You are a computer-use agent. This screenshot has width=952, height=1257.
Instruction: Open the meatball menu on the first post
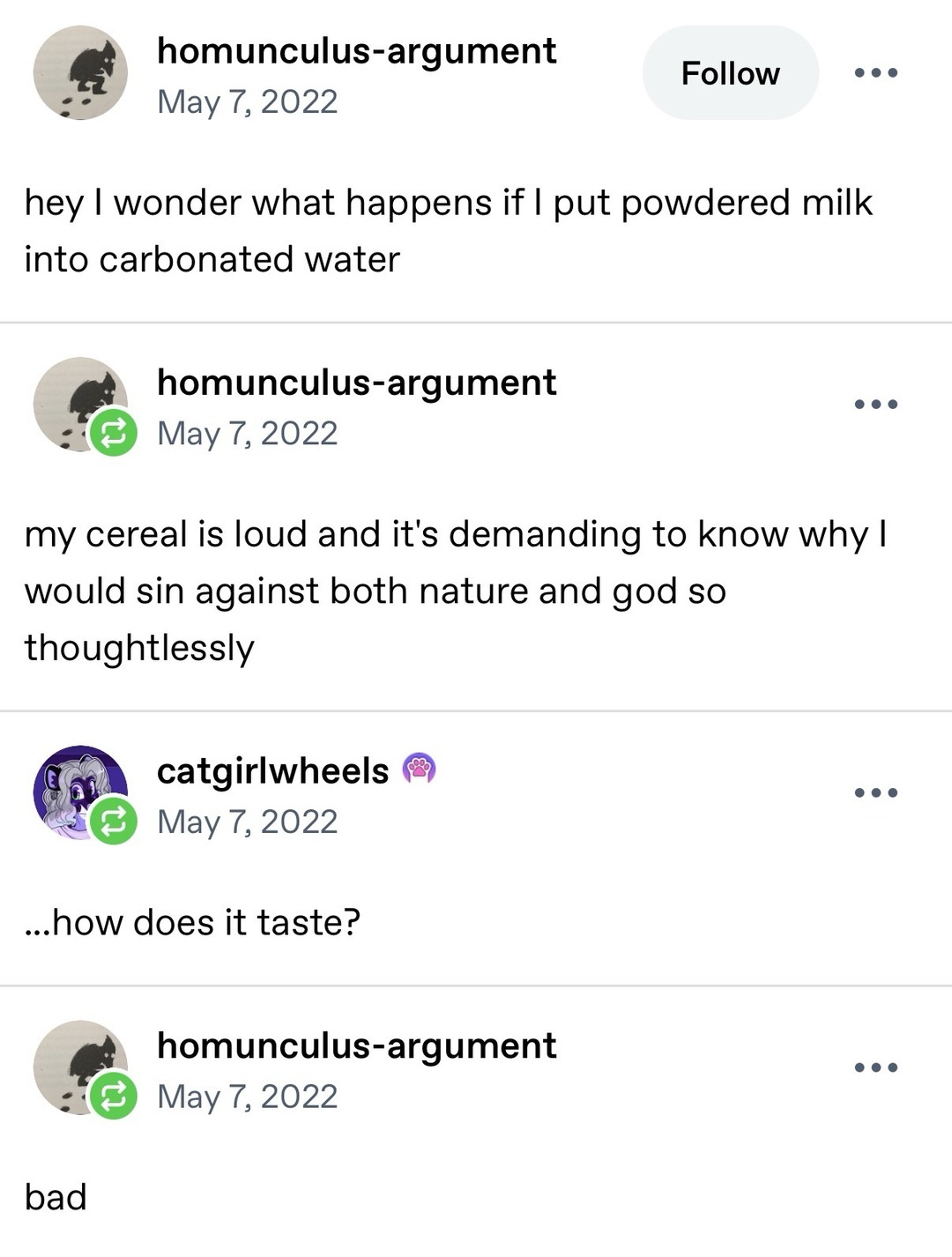(x=877, y=73)
